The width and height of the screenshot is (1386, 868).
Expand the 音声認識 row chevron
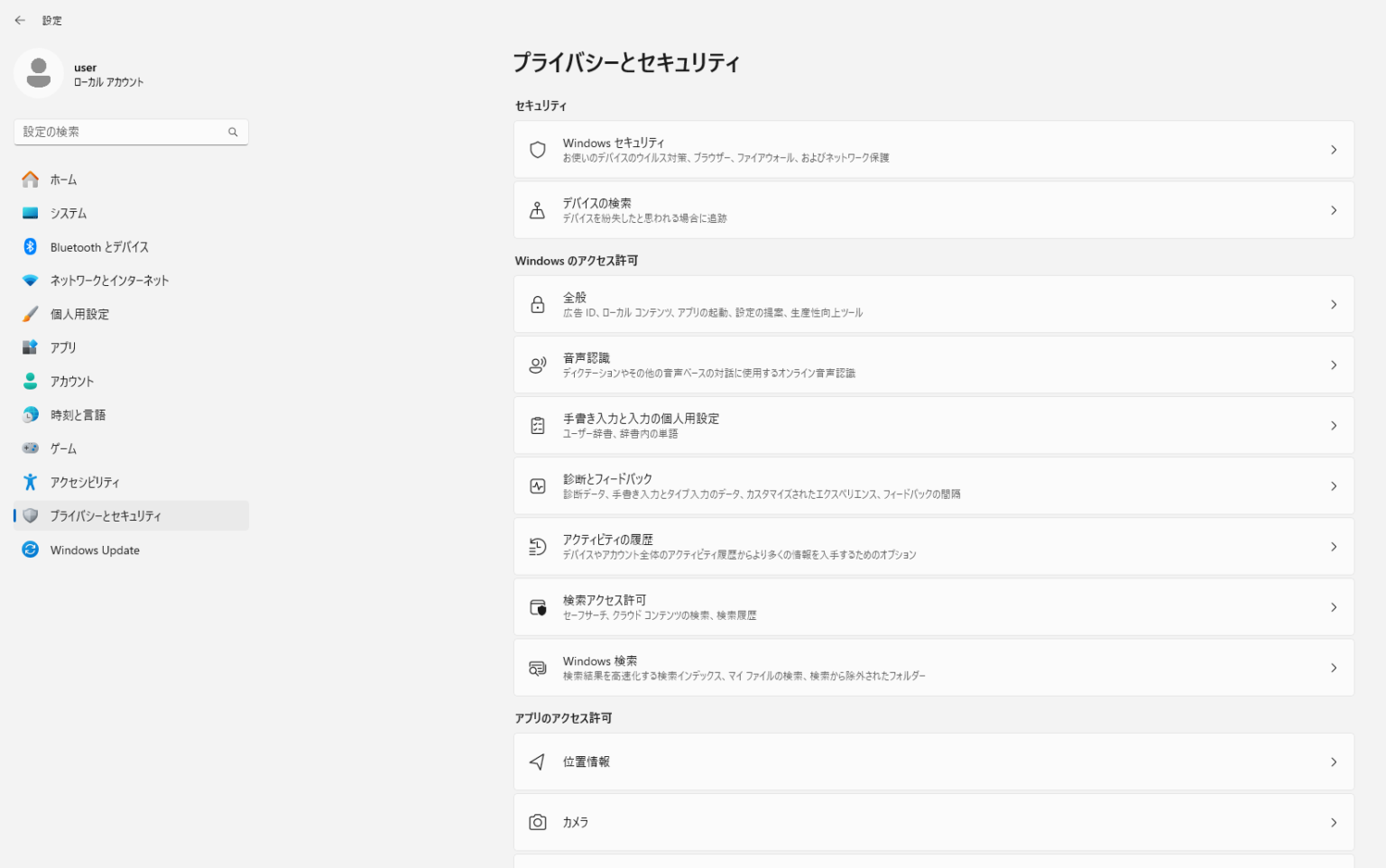tap(1333, 365)
